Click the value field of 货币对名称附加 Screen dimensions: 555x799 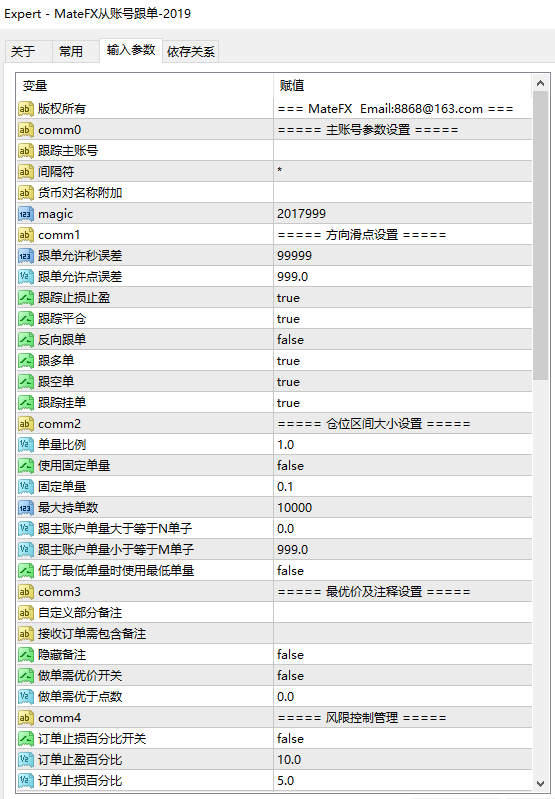(x=403, y=193)
